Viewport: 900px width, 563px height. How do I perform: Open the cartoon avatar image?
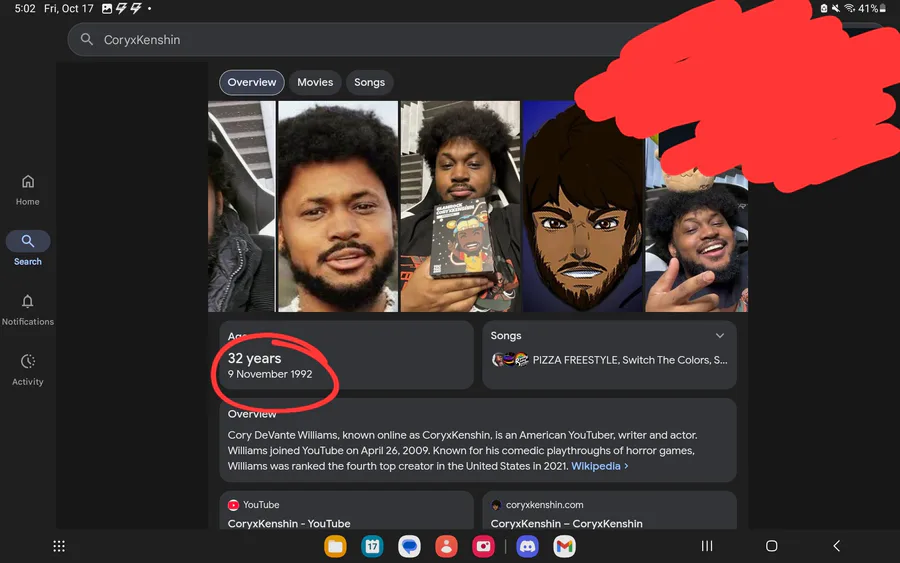click(x=583, y=207)
